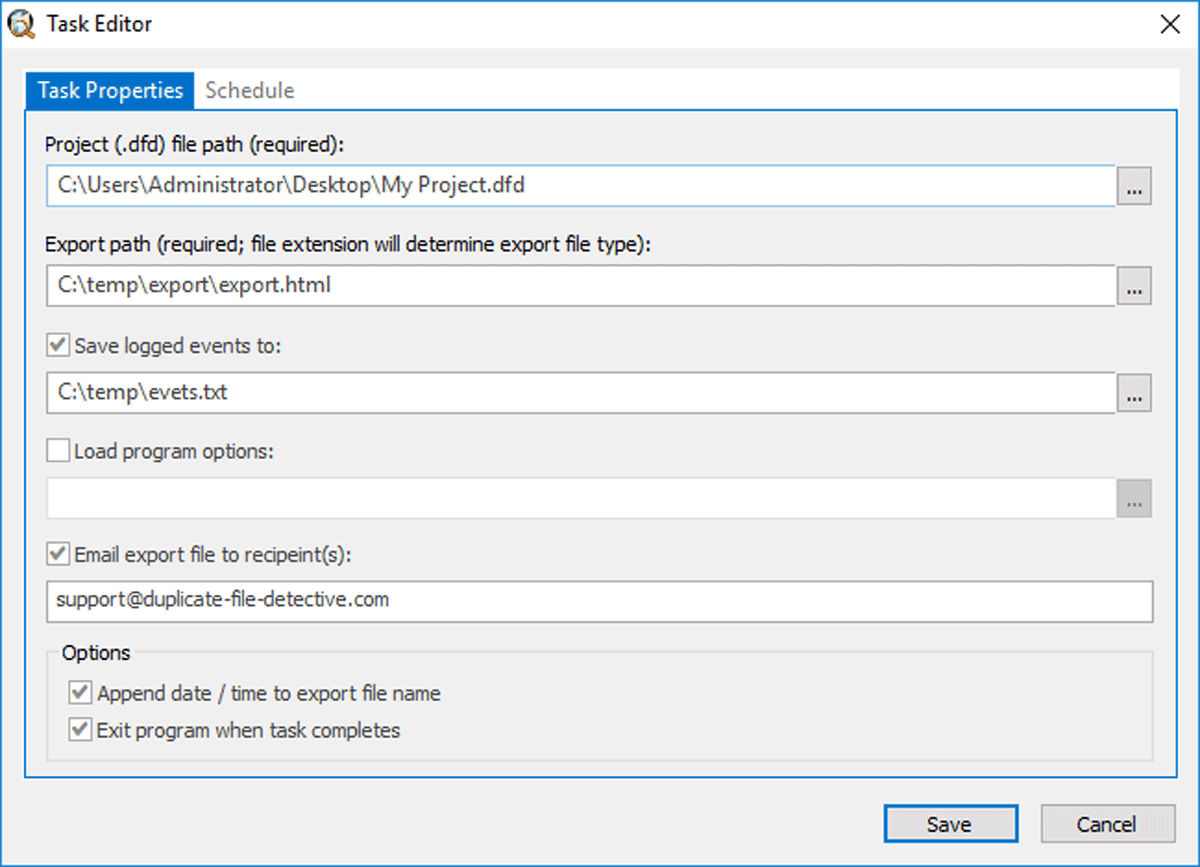Browse for a project .dfd file
The height and width of the screenshot is (867, 1200).
click(x=1135, y=186)
